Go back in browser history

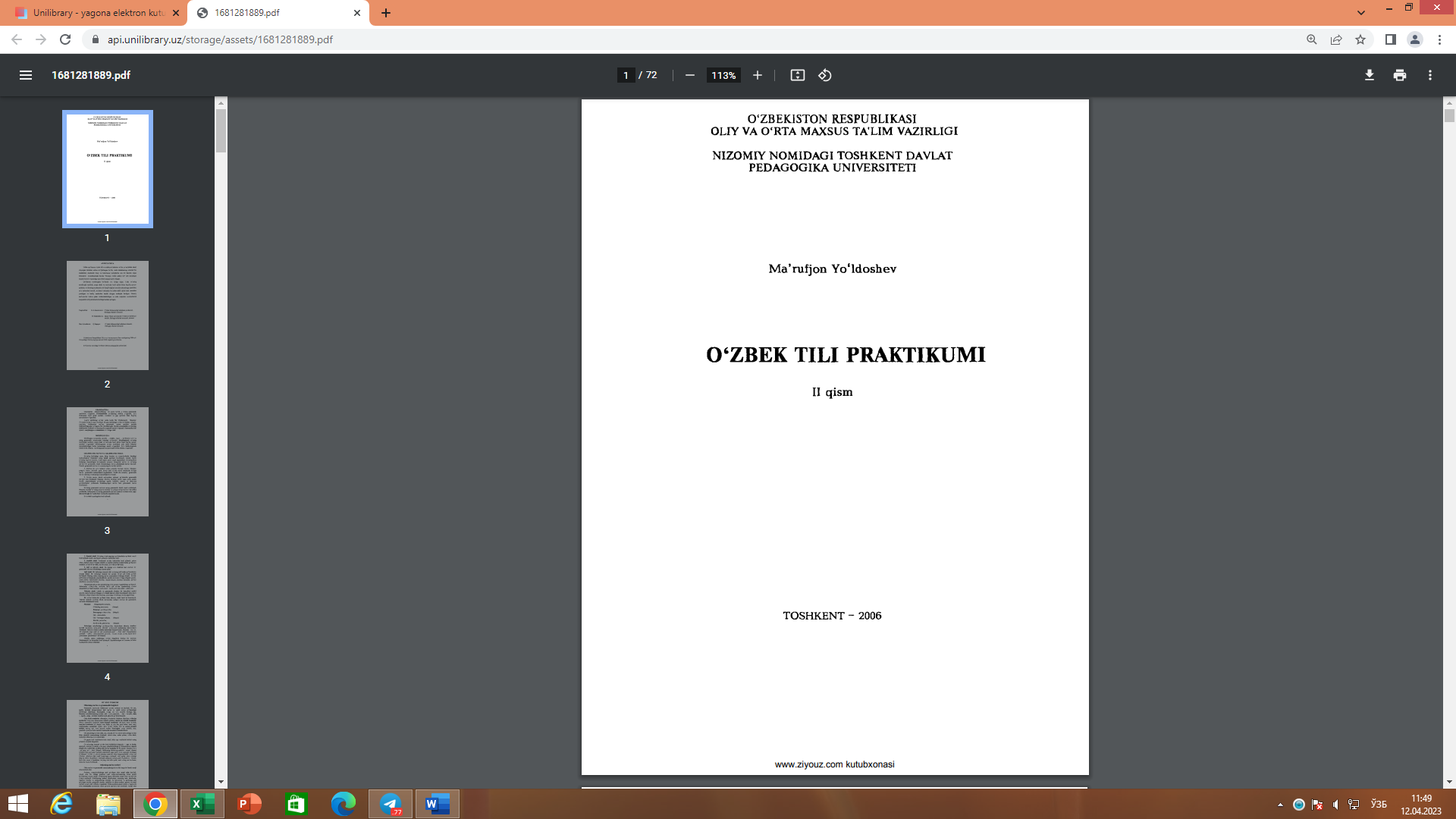tap(17, 39)
